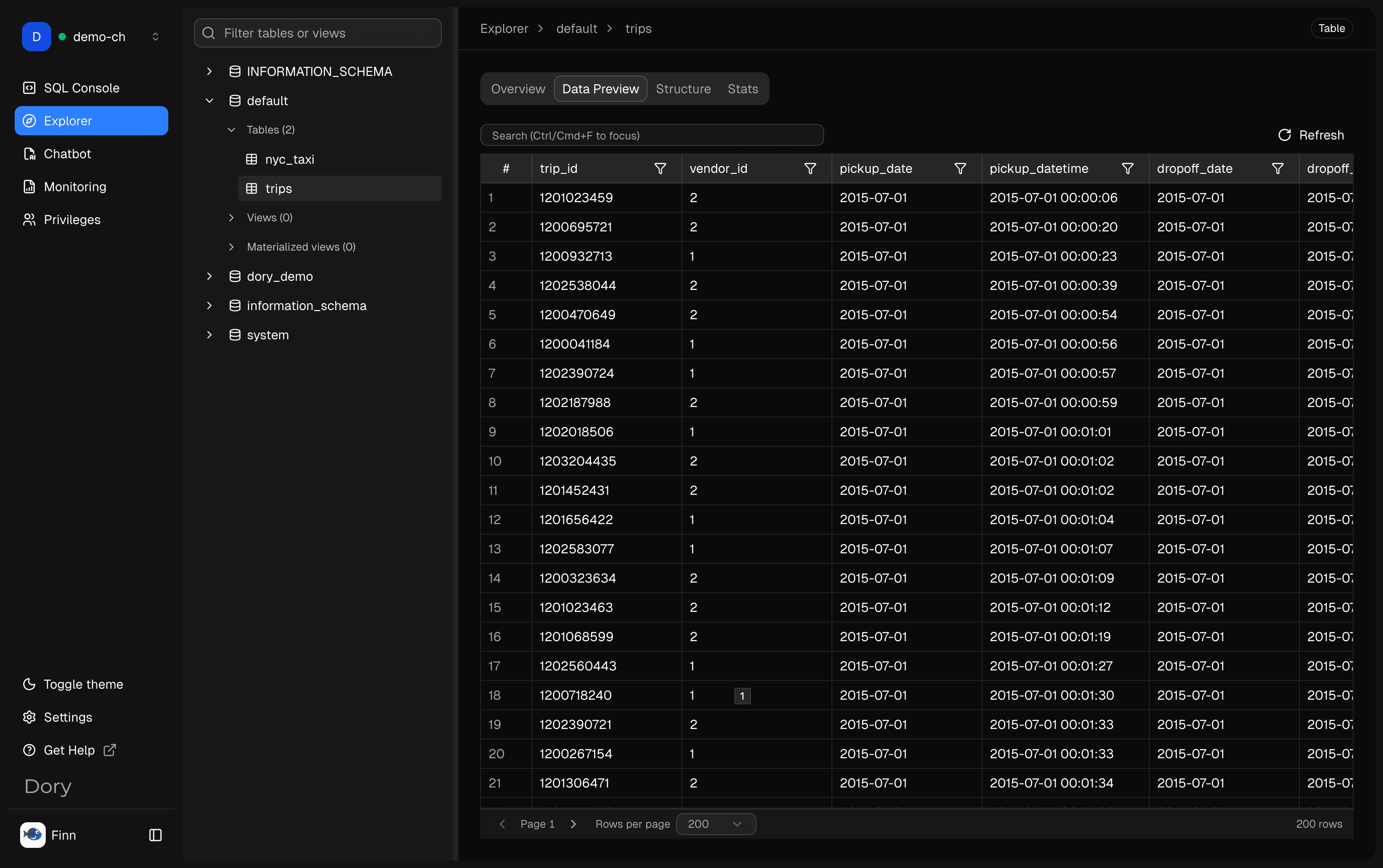
Task: Click cell trip_id 1203204435
Action: point(606,461)
